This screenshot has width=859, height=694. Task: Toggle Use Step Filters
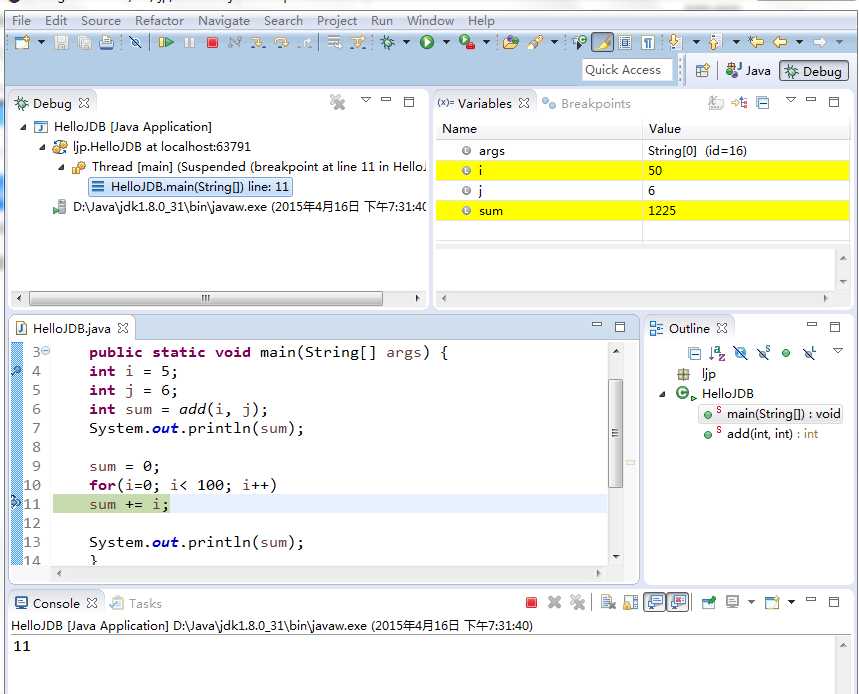click(x=358, y=42)
